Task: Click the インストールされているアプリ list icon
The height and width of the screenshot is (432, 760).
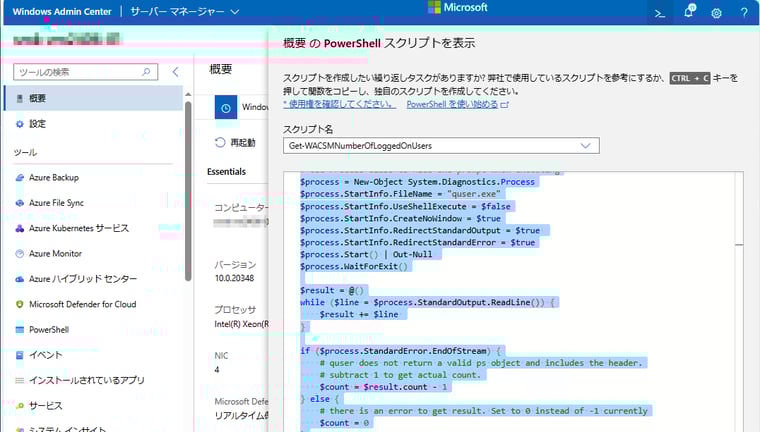Action: 19,380
